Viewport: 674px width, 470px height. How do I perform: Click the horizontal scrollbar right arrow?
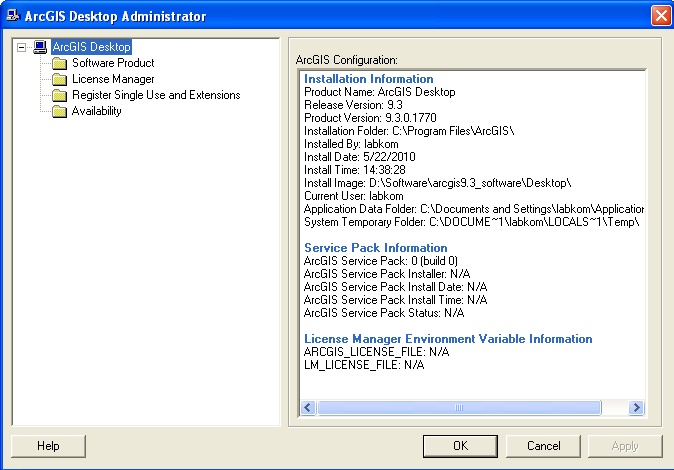click(636, 407)
